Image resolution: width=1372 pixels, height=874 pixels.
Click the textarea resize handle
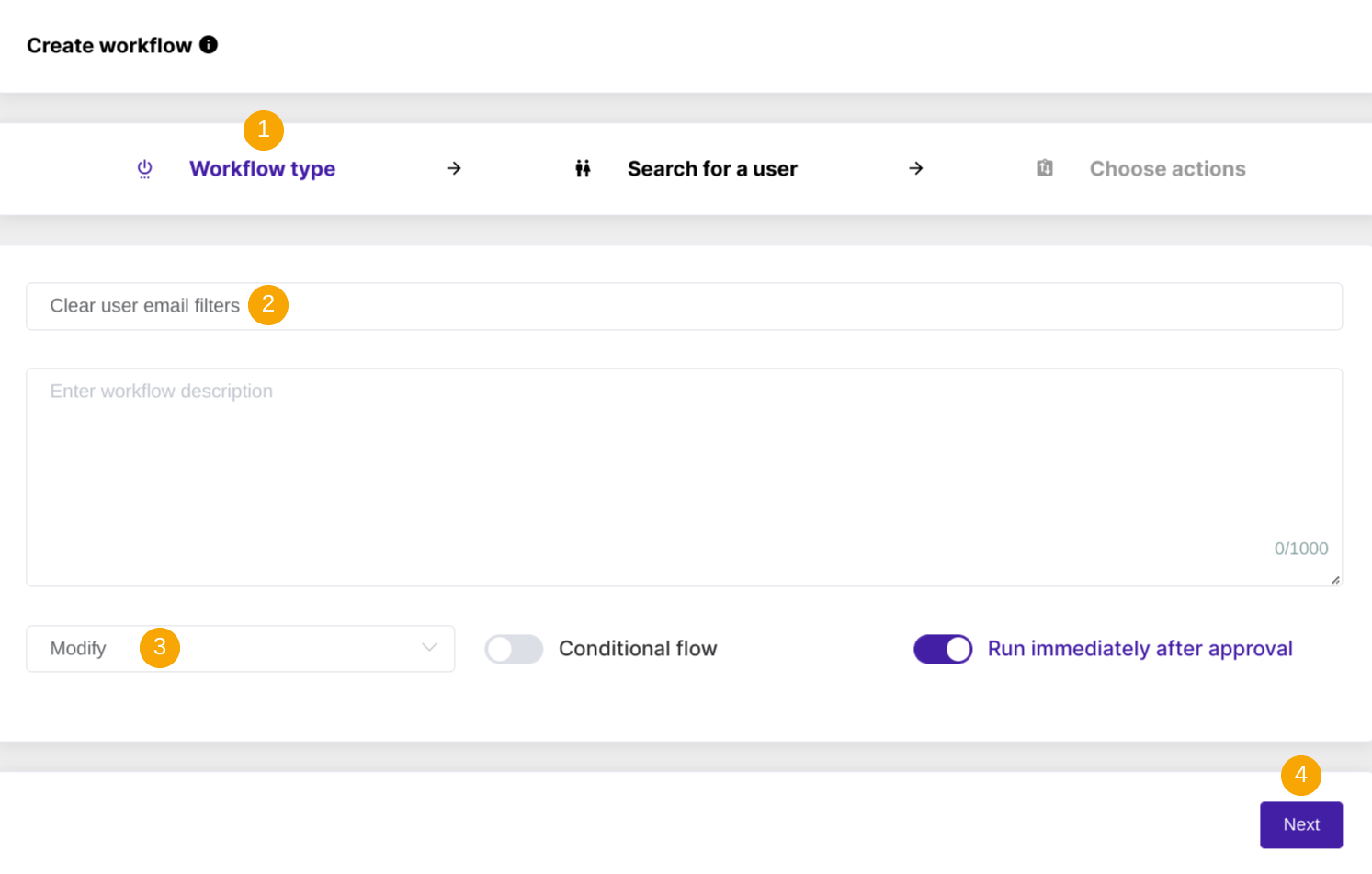click(1334, 578)
